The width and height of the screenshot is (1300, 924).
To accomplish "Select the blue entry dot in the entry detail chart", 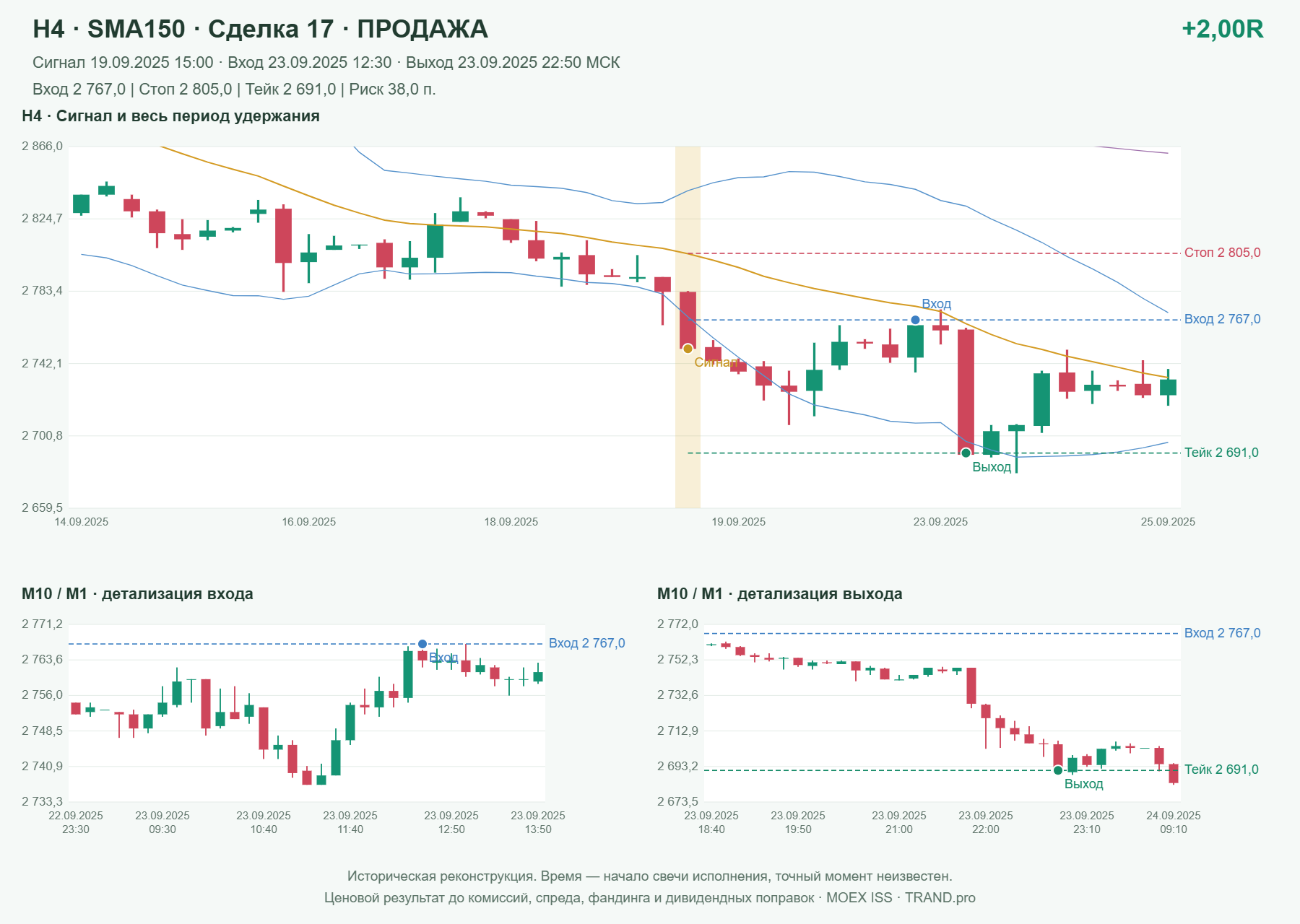I will (x=422, y=644).
